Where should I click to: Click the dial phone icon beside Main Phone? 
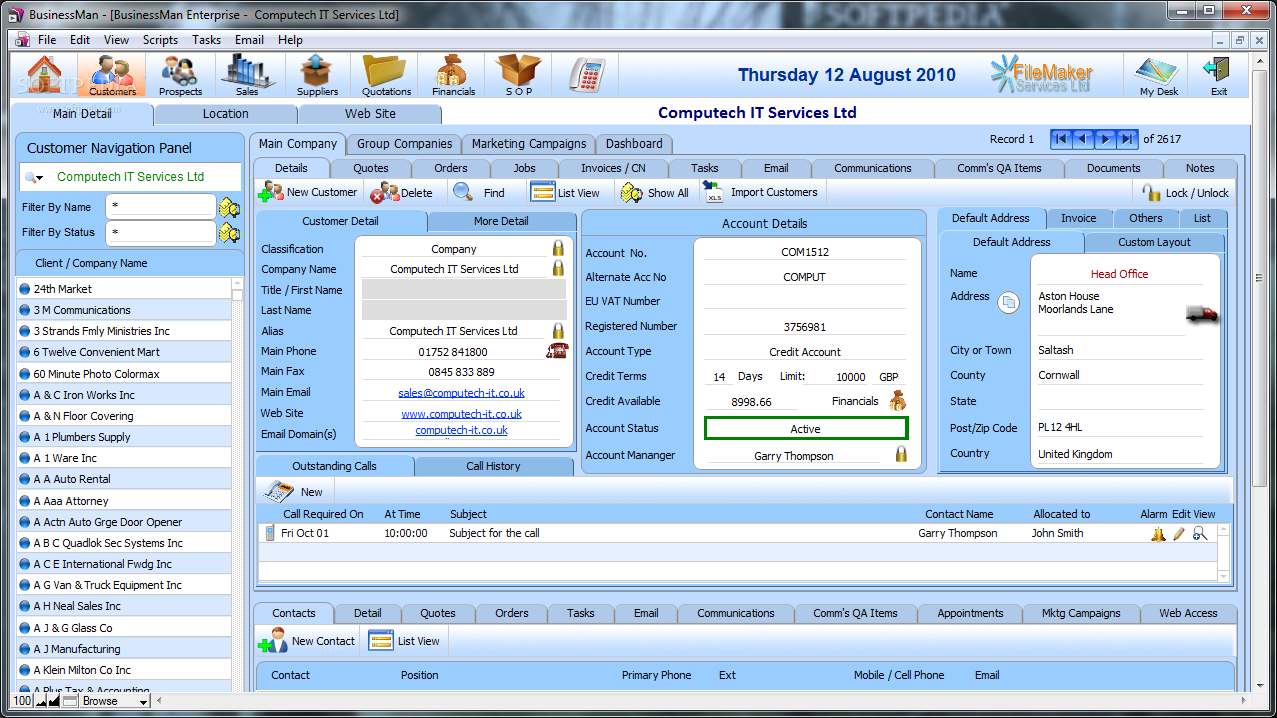pos(557,351)
